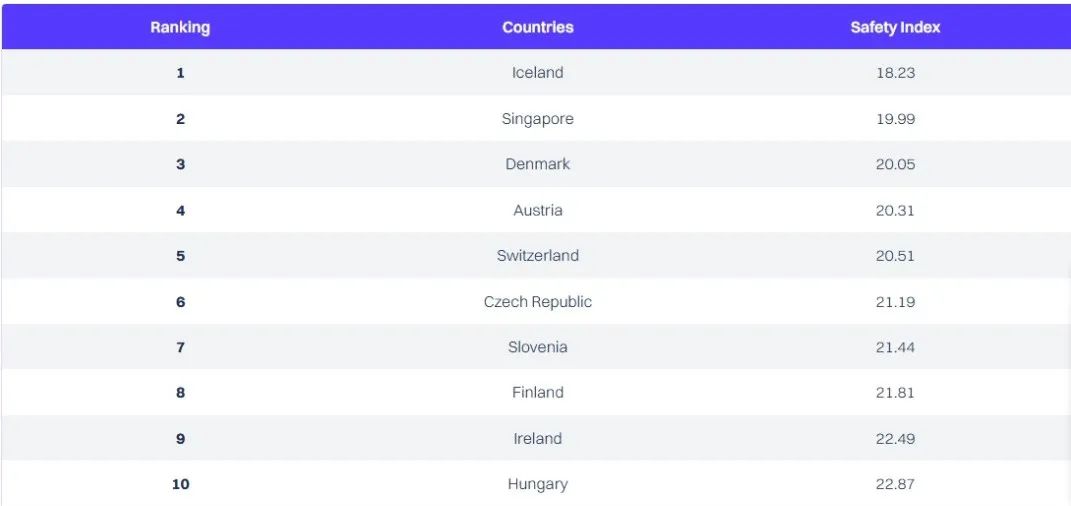
Task: Click Hungary in the last row
Action: [538, 484]
